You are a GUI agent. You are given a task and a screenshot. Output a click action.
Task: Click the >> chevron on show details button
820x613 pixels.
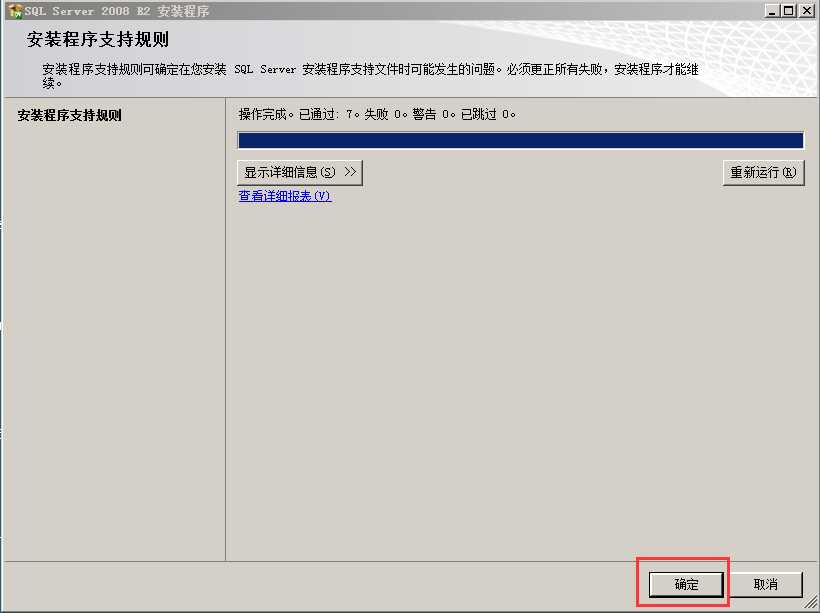(350, 172)
